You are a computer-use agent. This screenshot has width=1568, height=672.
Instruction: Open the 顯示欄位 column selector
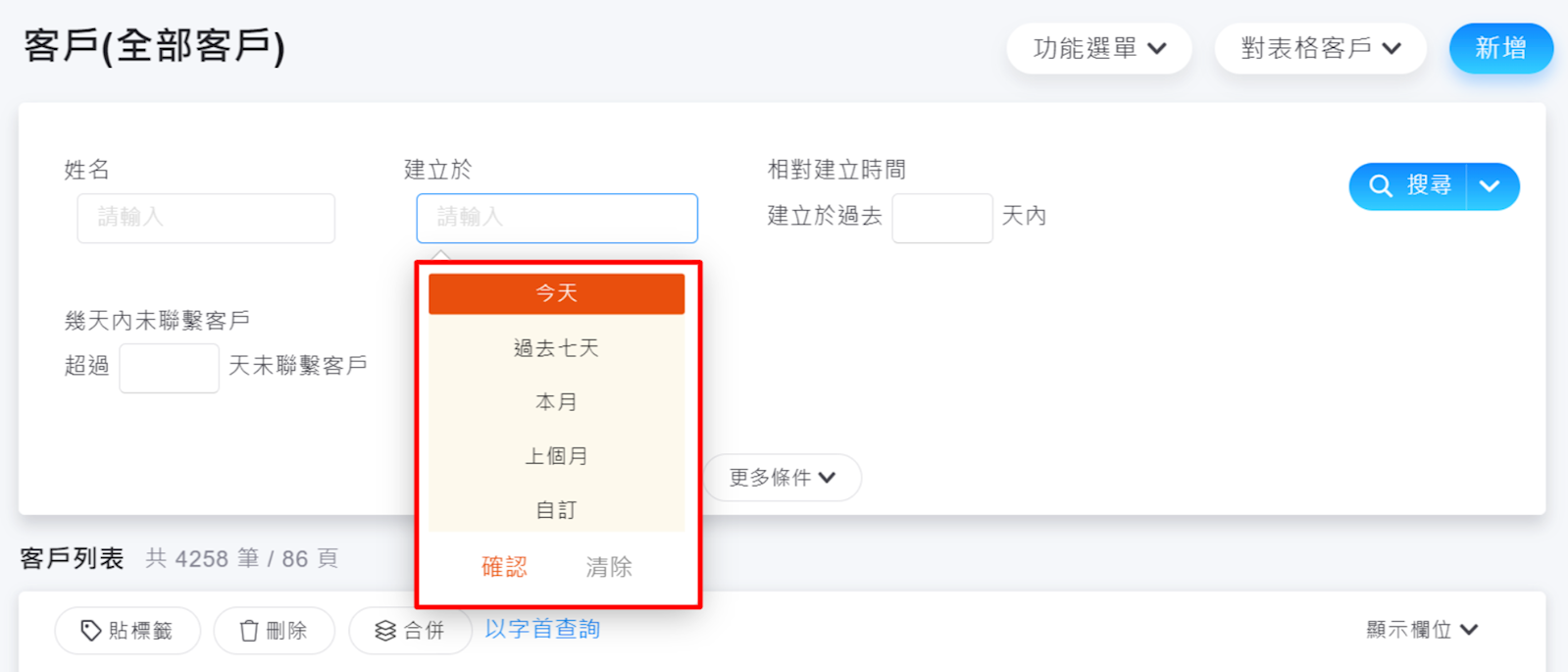click(1421, 630)
